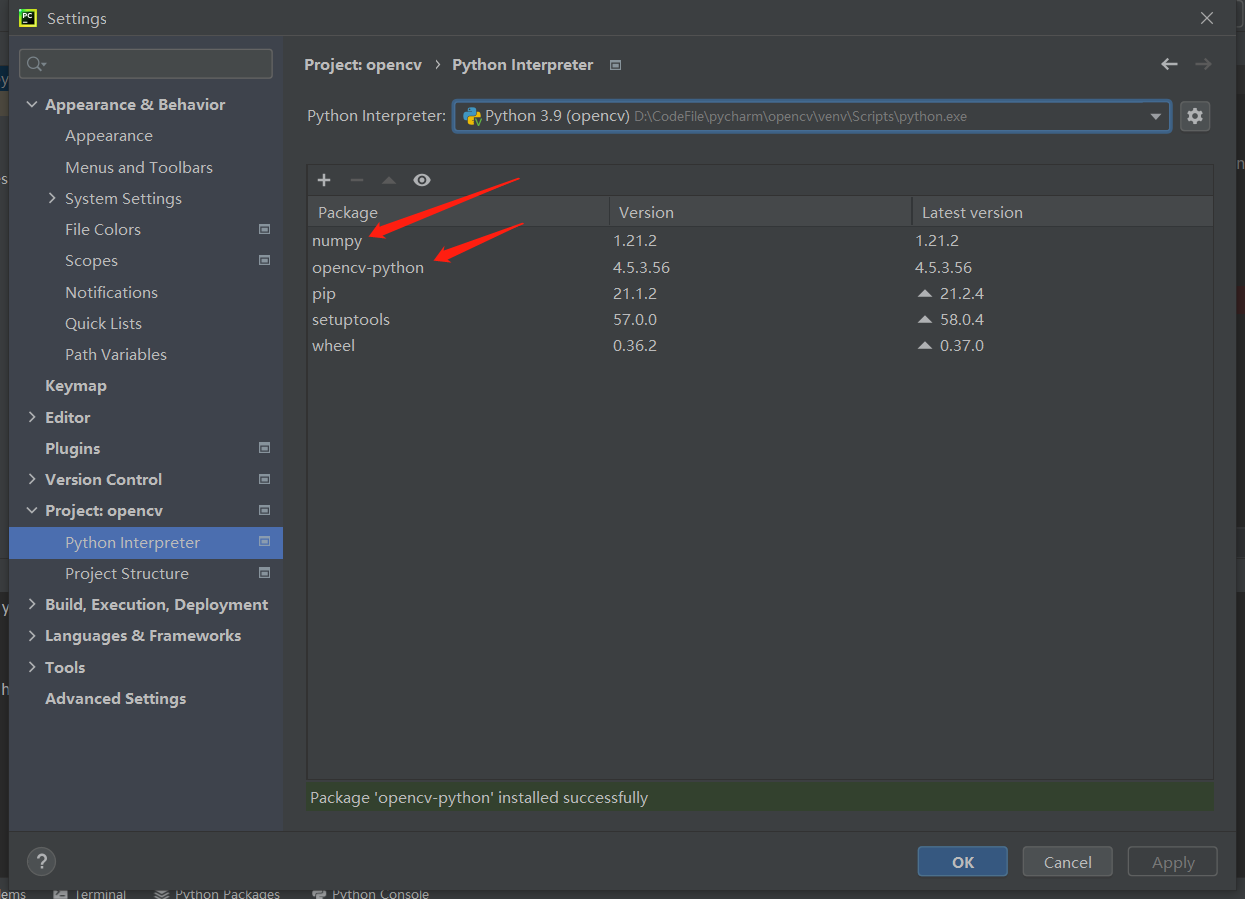Click latest version 21.2.4 for pip
This screenshot has width=1245, height=899.
(962, 294)
